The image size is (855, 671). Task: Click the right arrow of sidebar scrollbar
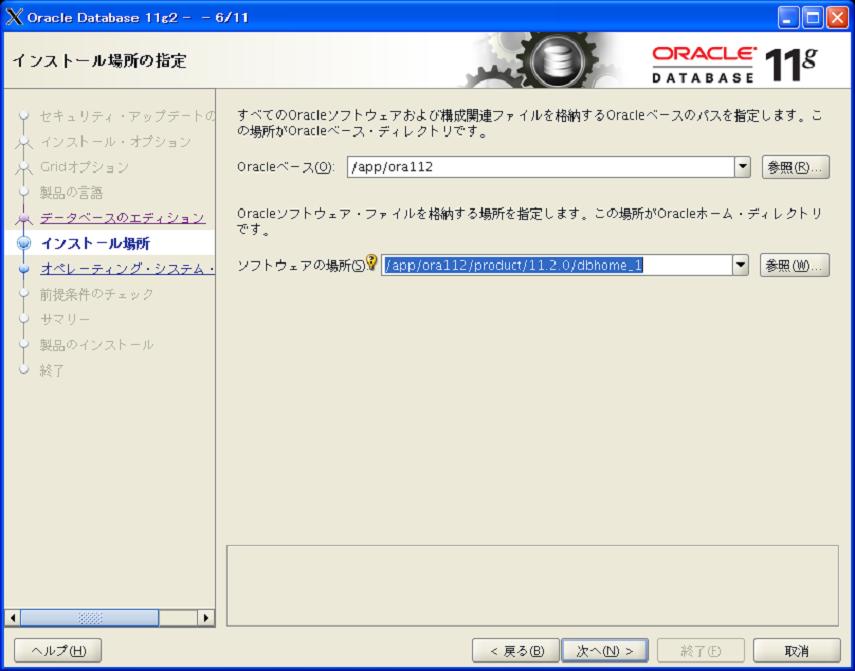[206, 618]
